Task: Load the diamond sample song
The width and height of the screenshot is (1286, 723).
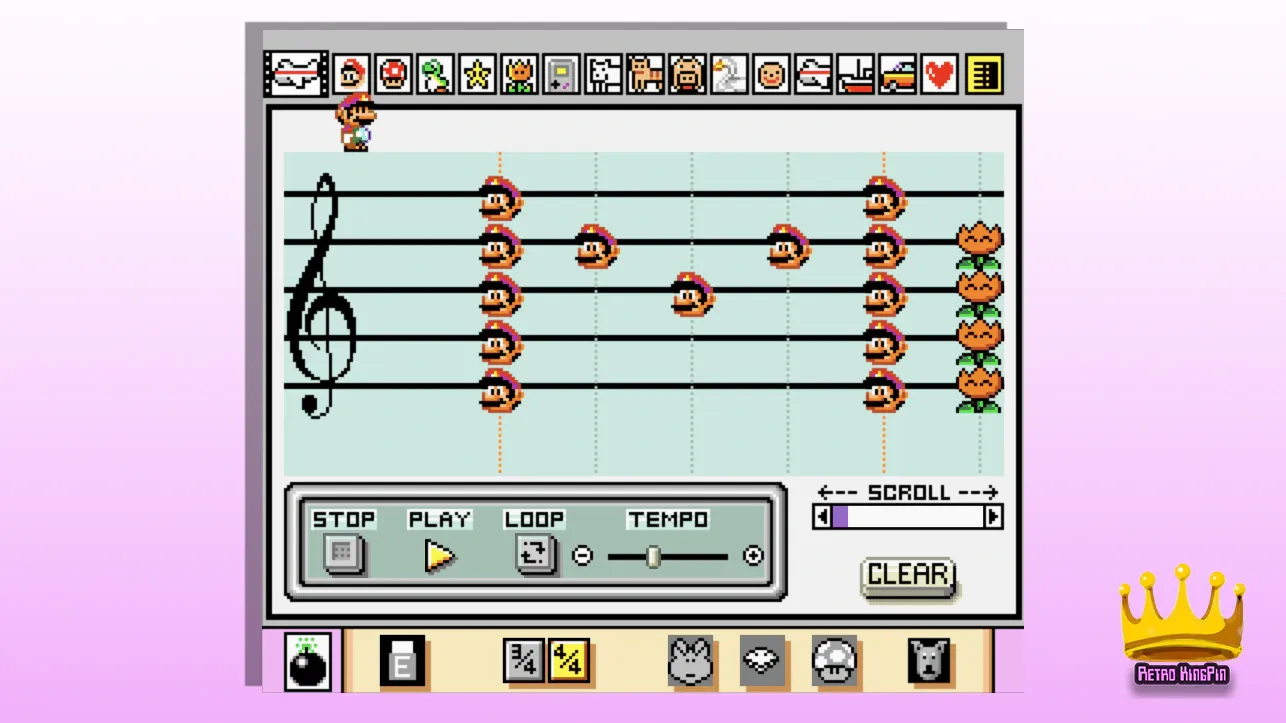Action: coord(763,661)
